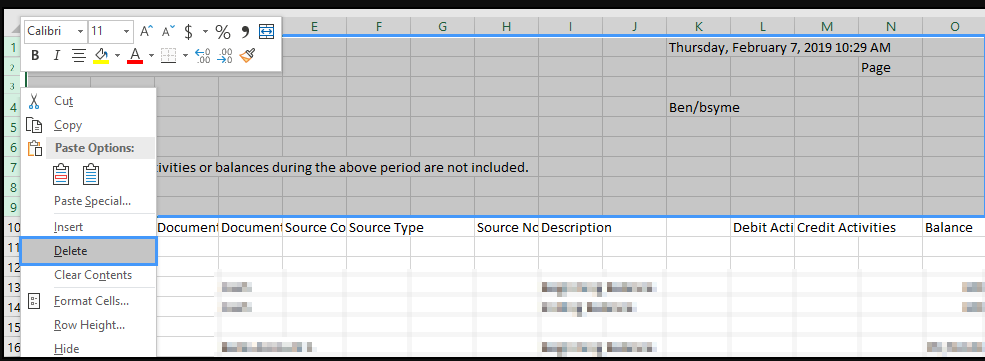Toggle Bold in the mini toolbar
The height and width of the screenshot is (361, 985).
click(35, 55)
